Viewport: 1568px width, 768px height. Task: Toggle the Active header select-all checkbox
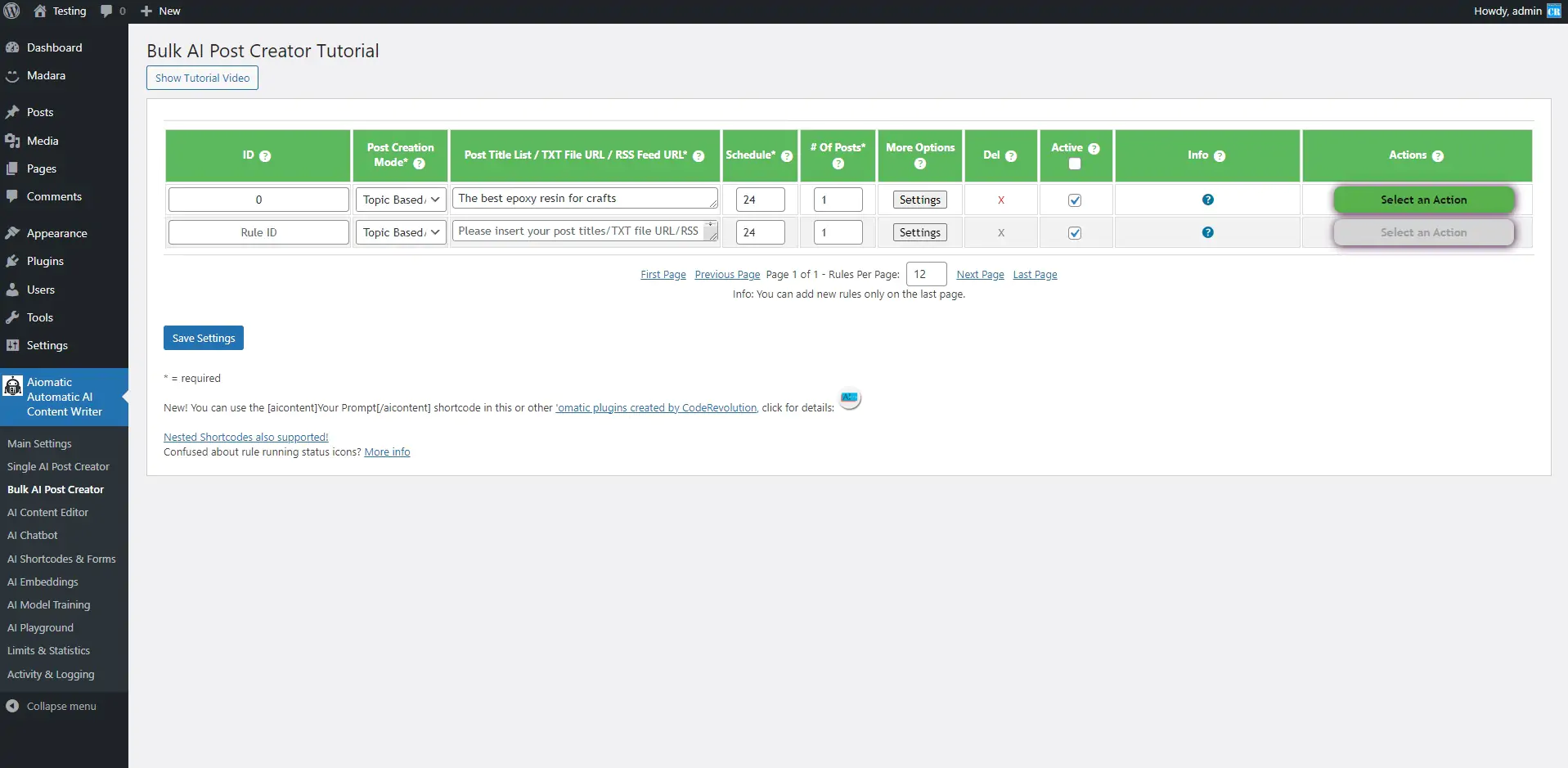(x=1075, y=164)
